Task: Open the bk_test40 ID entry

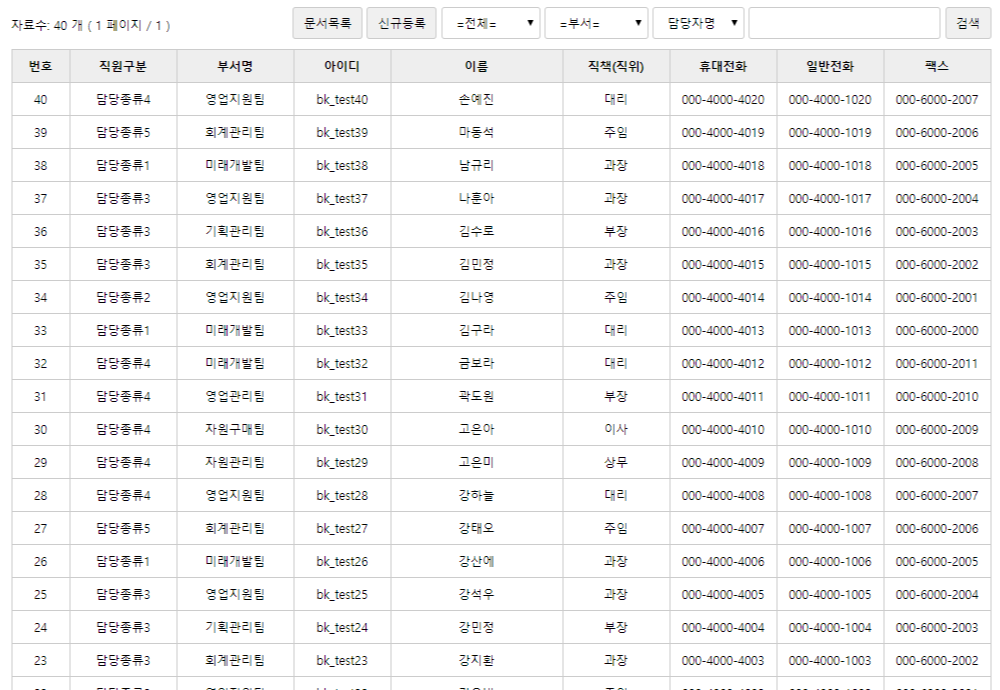Action: tap(342, 100)
